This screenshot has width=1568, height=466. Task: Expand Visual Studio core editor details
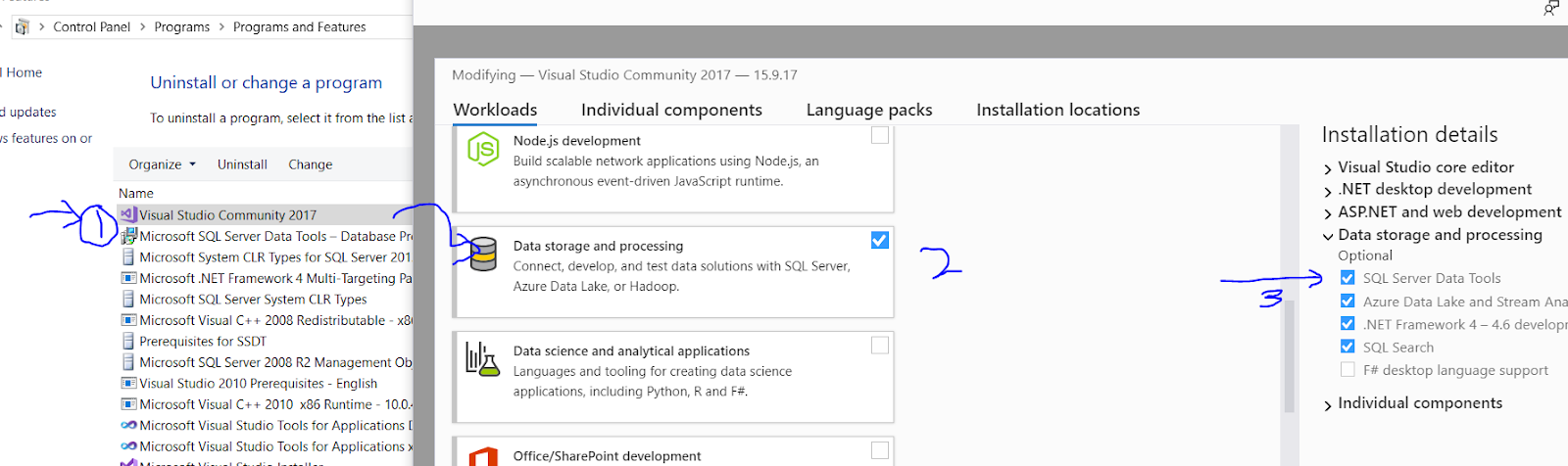click(1328, 168)
